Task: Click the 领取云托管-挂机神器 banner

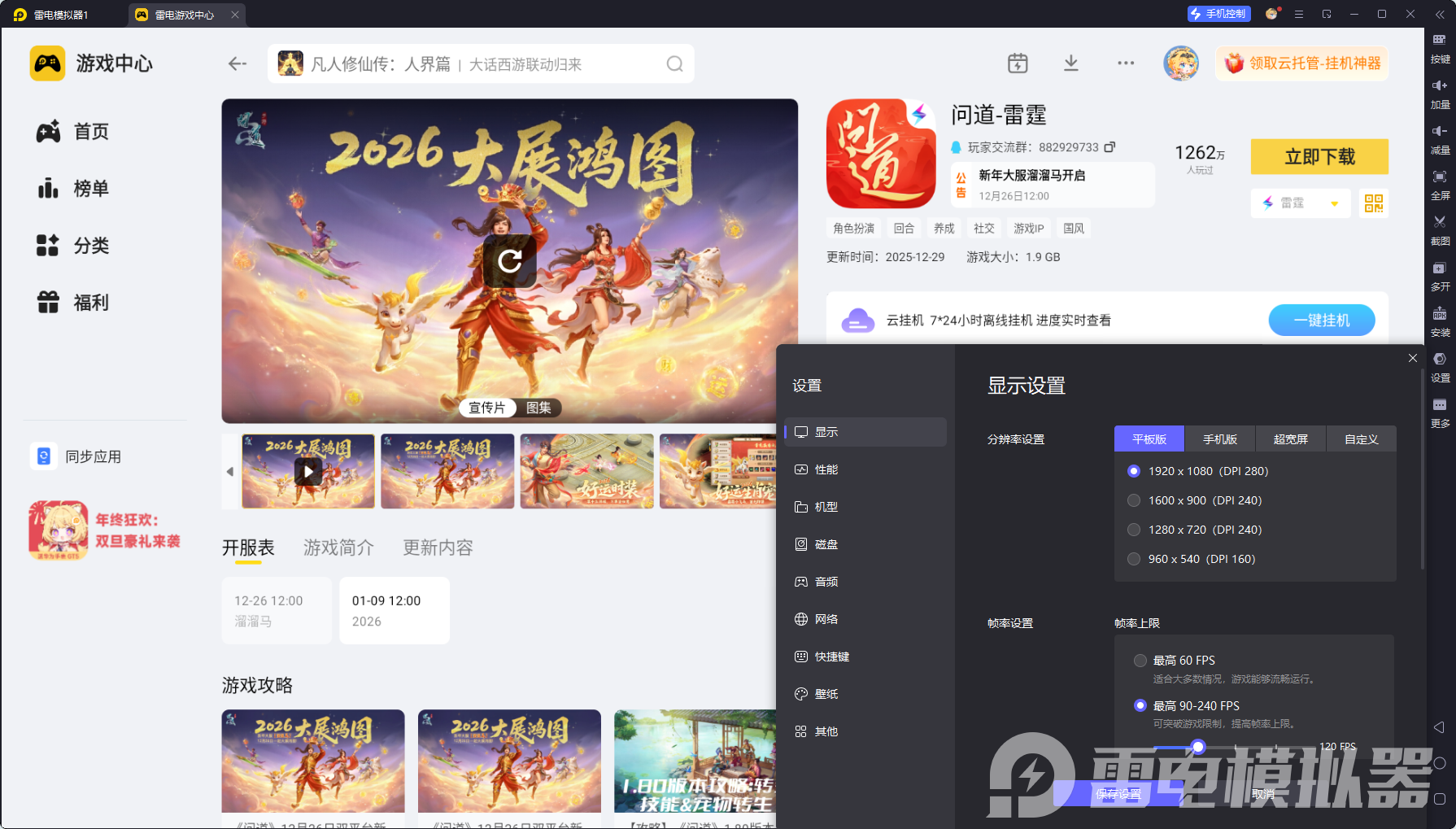Action: click(x=1302, y=63)
